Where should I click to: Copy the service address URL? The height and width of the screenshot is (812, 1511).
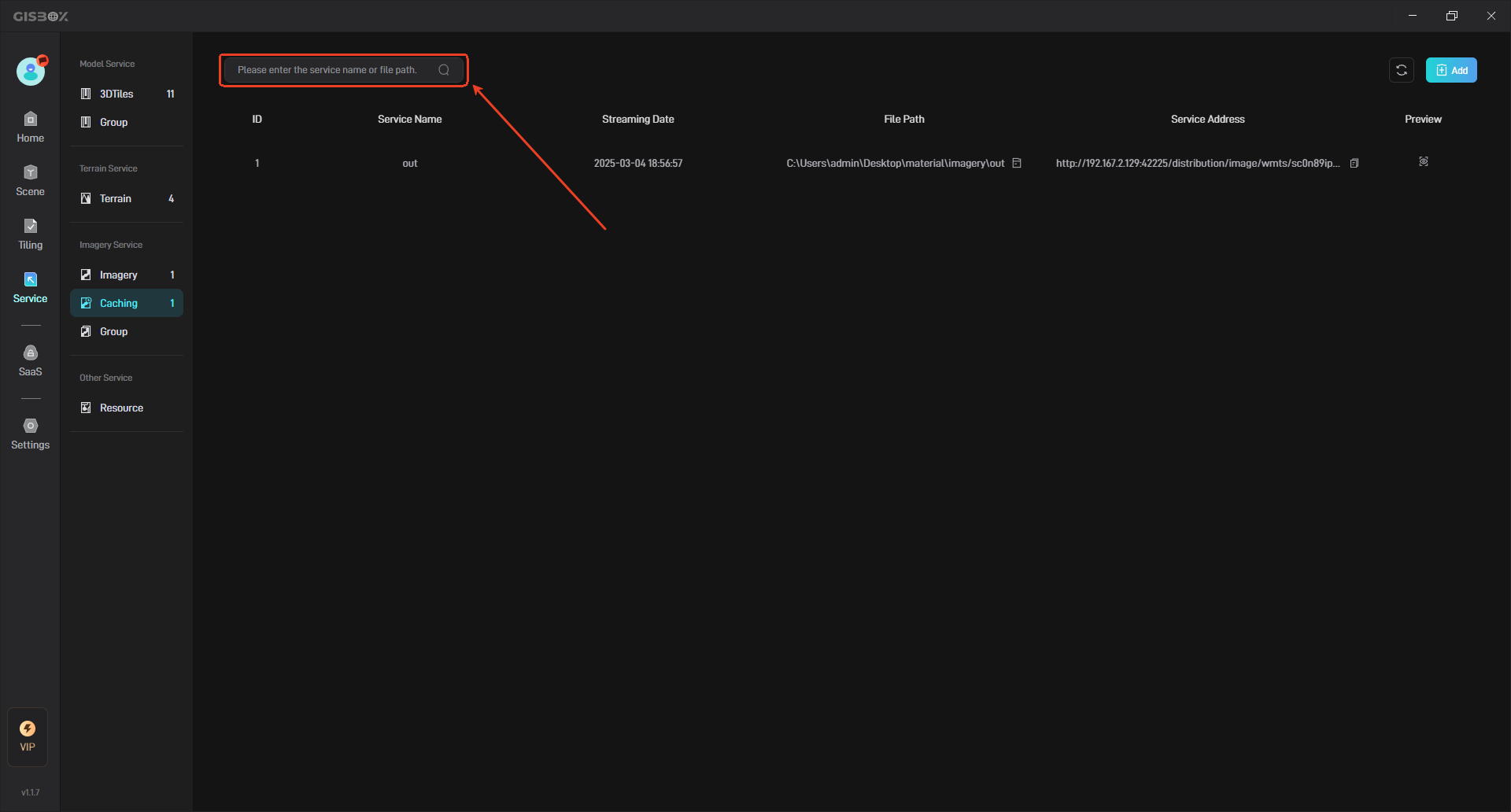(x=1354, y=163)
